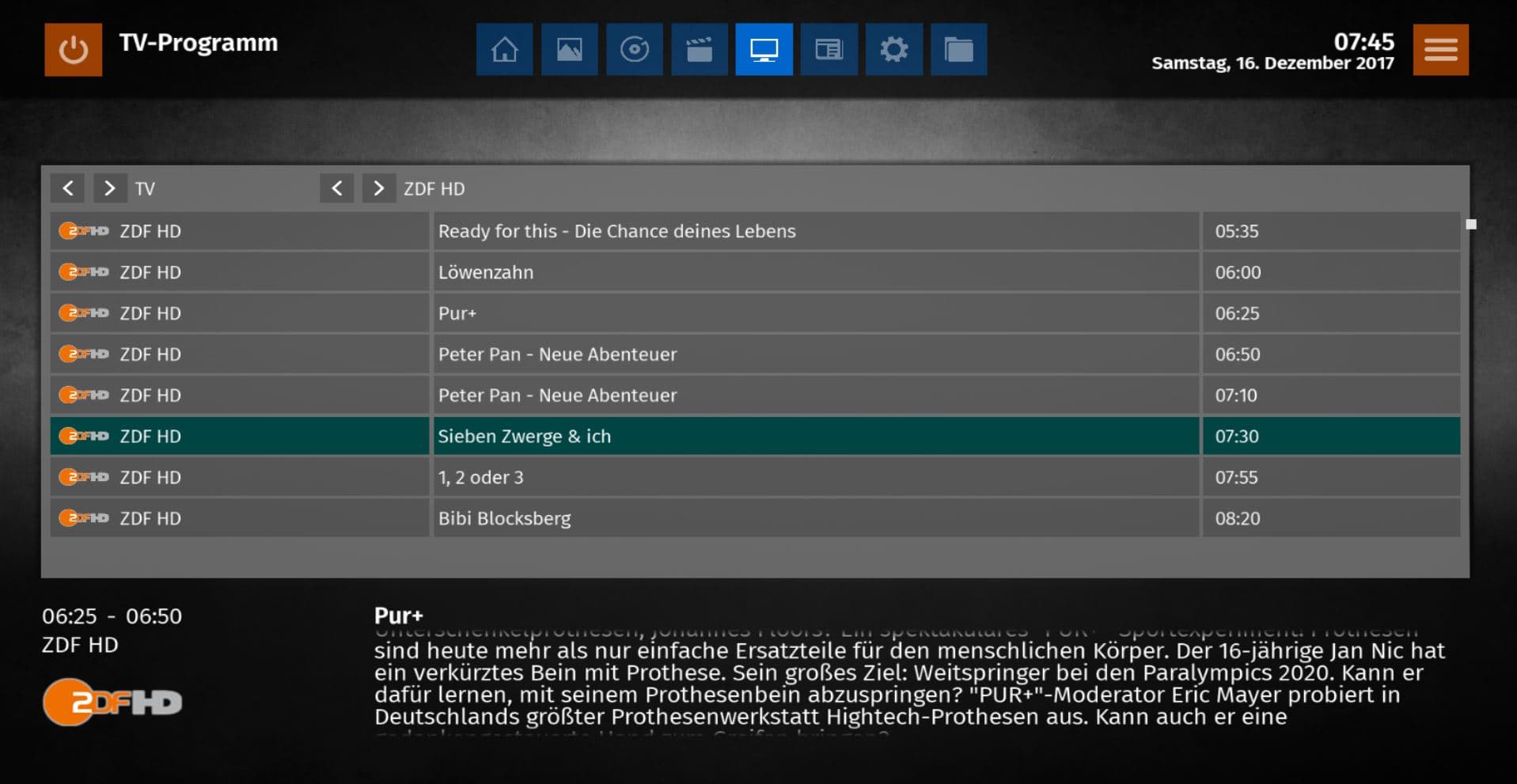Viewport: 1517px width, 784px height.
Task: Select the 1, 2 oder 3 program
Action: (x=816, y=477)
